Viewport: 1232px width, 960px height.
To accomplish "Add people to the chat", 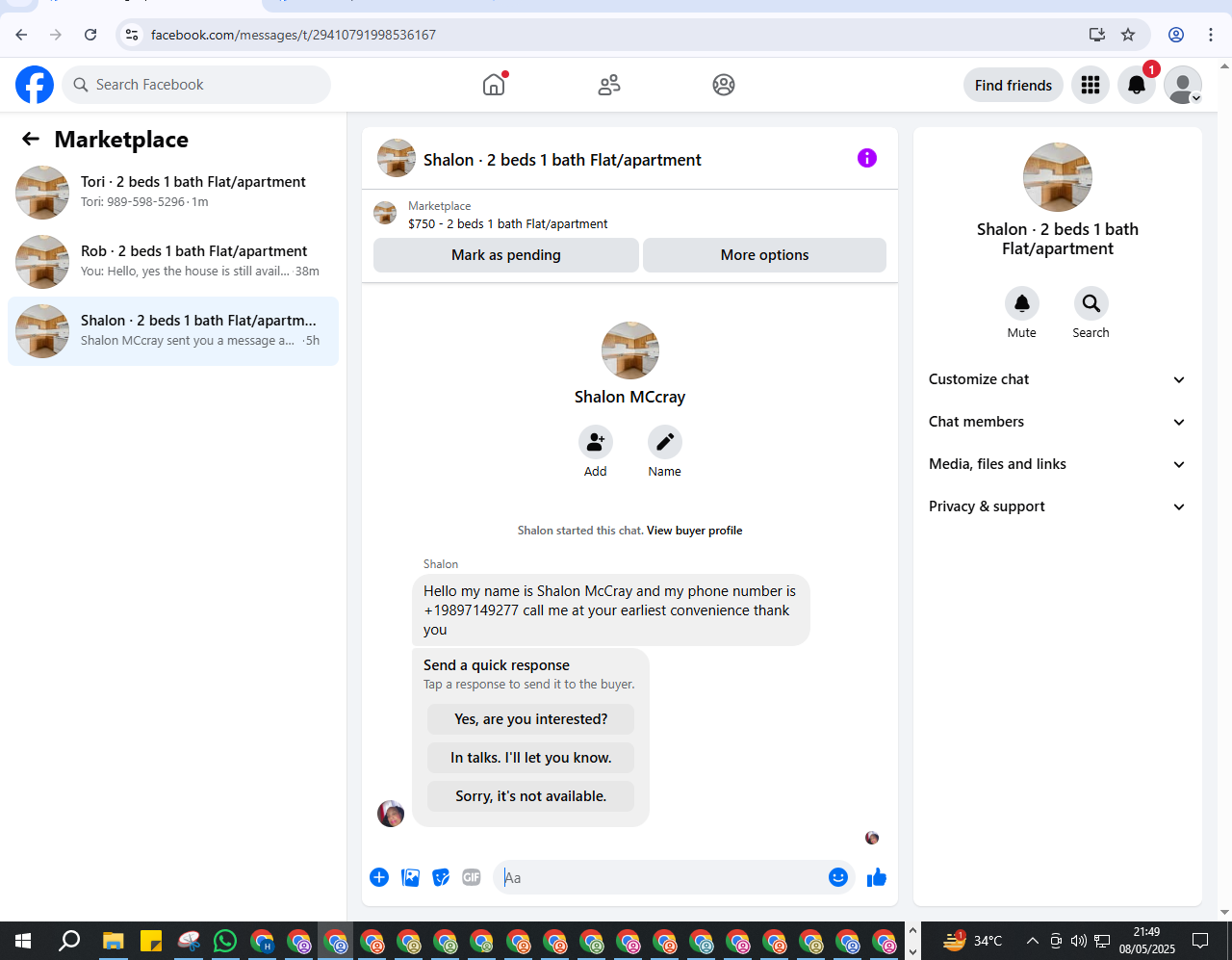I will [596, 442].
